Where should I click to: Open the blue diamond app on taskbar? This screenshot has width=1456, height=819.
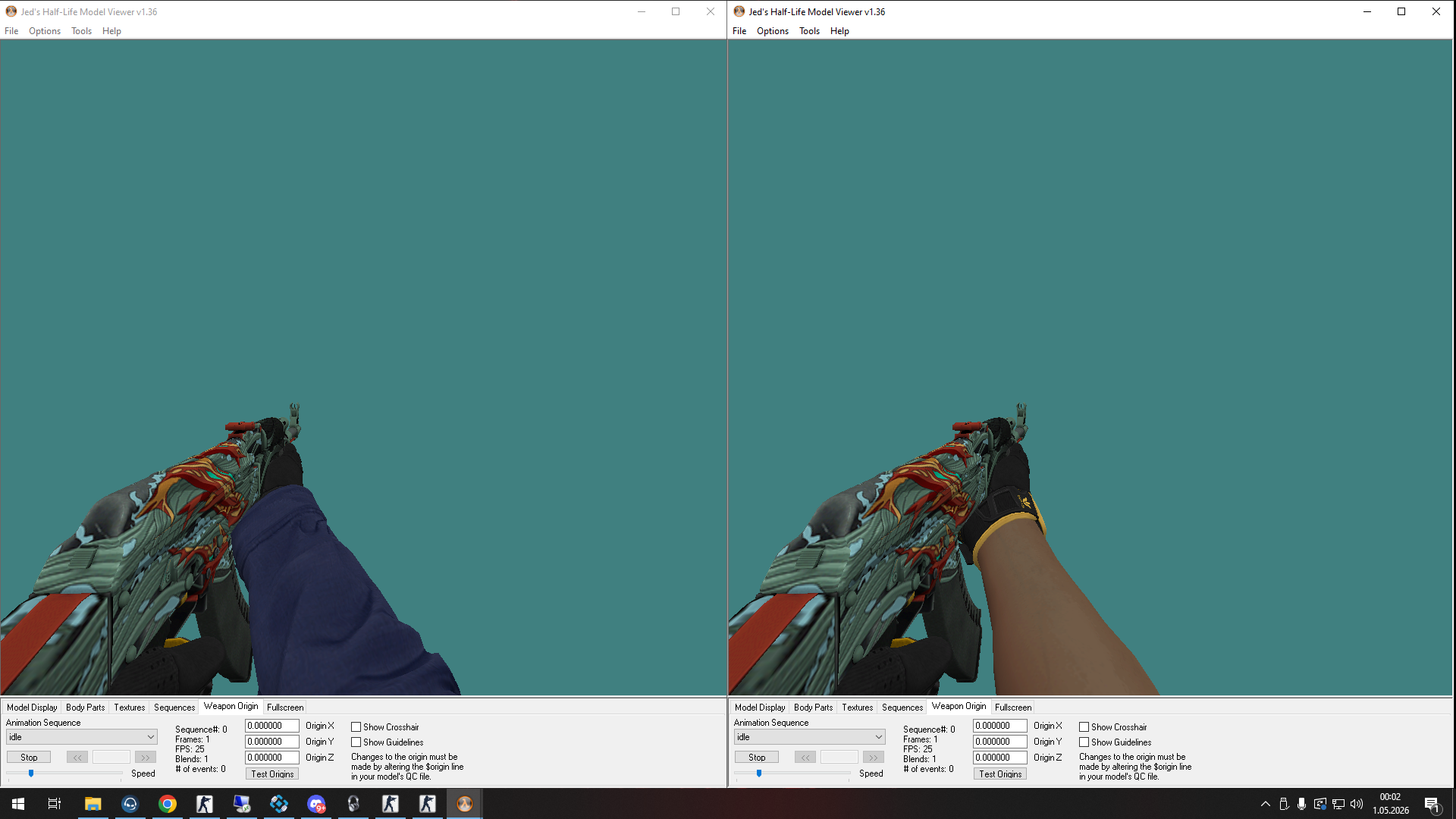pos(279,804)
